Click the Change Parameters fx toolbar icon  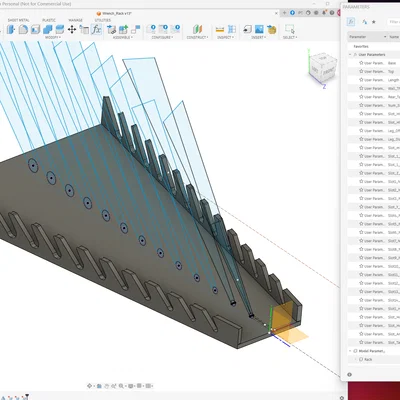96,29
